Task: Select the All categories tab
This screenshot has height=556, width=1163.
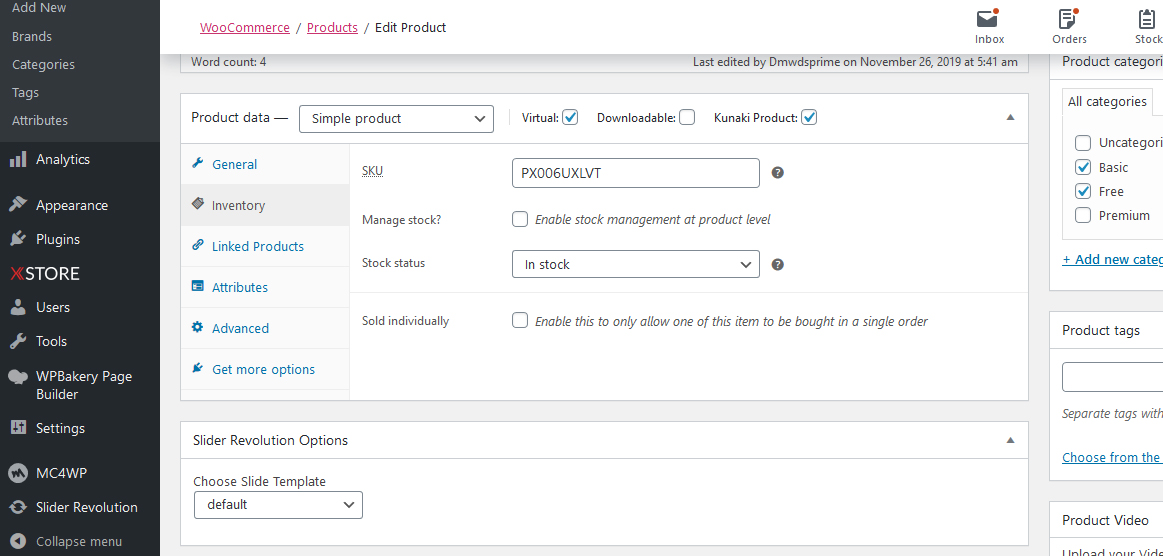Action: [x=1107, y=102]
